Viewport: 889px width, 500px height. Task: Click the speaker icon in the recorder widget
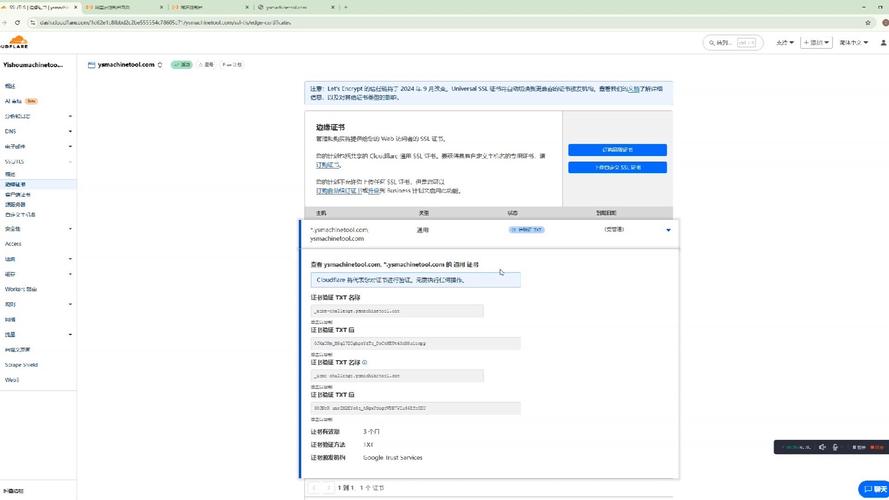pos(822,447)
